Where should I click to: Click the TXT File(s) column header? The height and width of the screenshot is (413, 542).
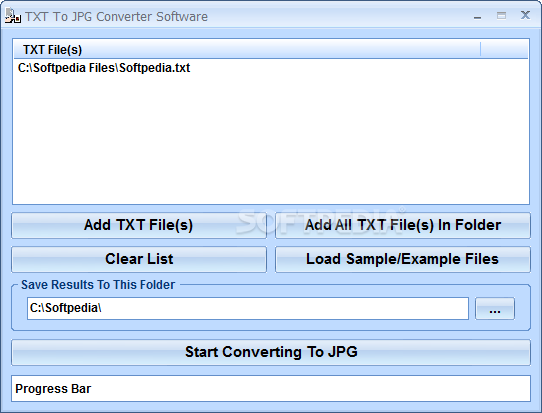247,49
